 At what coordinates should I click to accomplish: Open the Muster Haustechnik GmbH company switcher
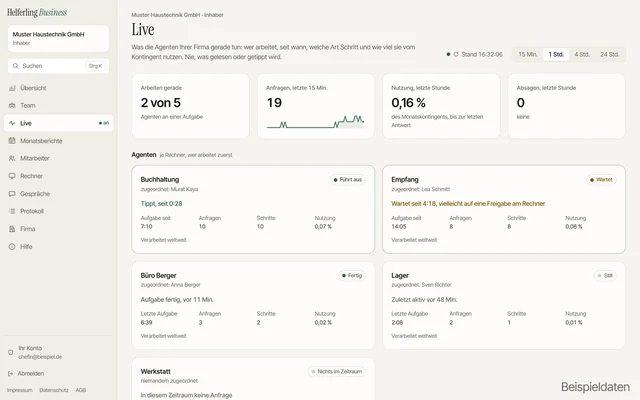pos(58,38)
